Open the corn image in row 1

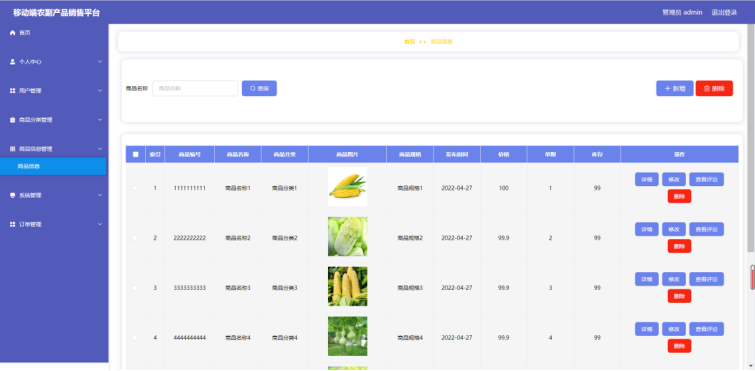point(347,187)
